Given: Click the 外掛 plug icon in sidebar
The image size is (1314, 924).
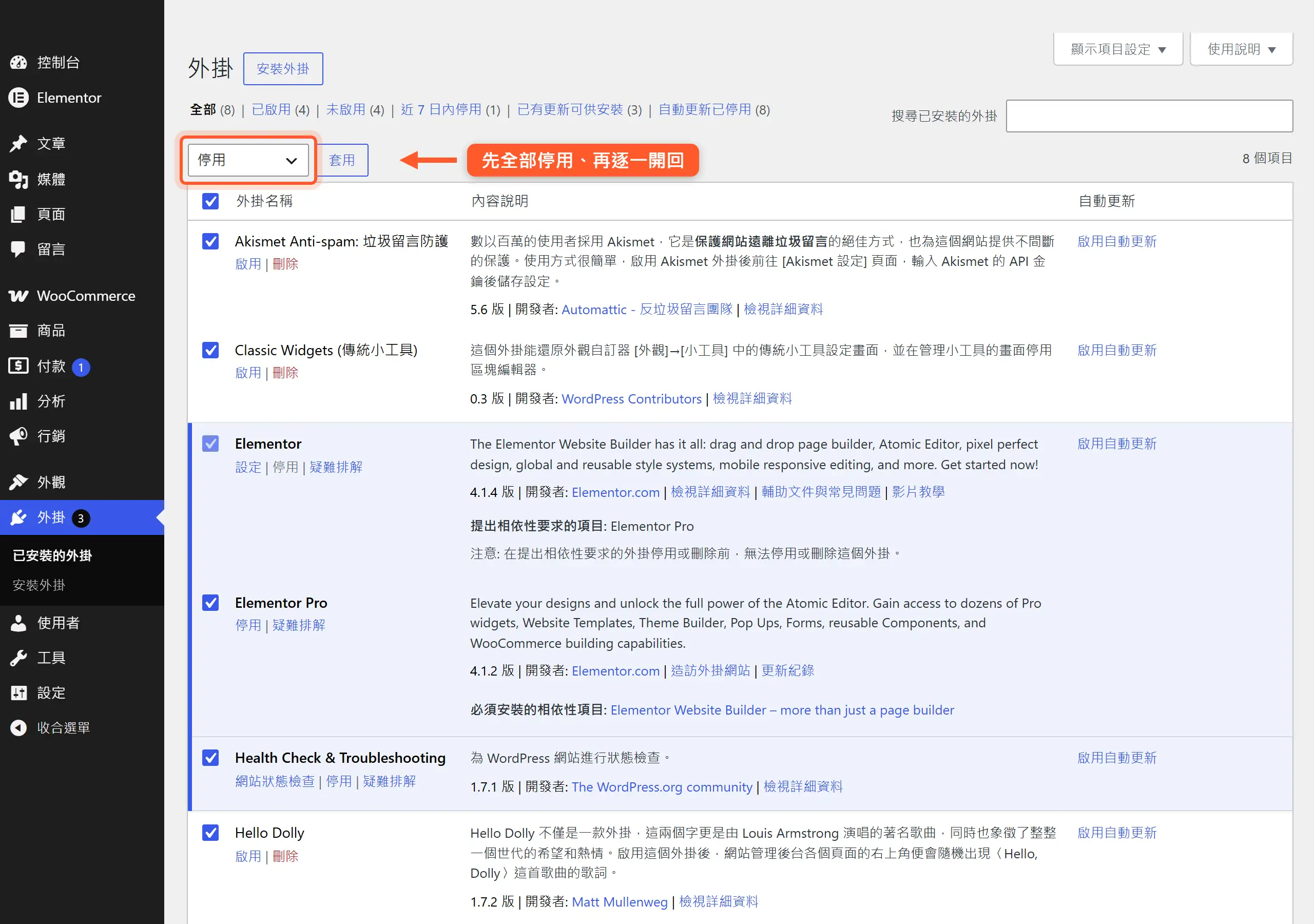Looking at the screenshot, I should pyautogui.click(x=18, y=517).
